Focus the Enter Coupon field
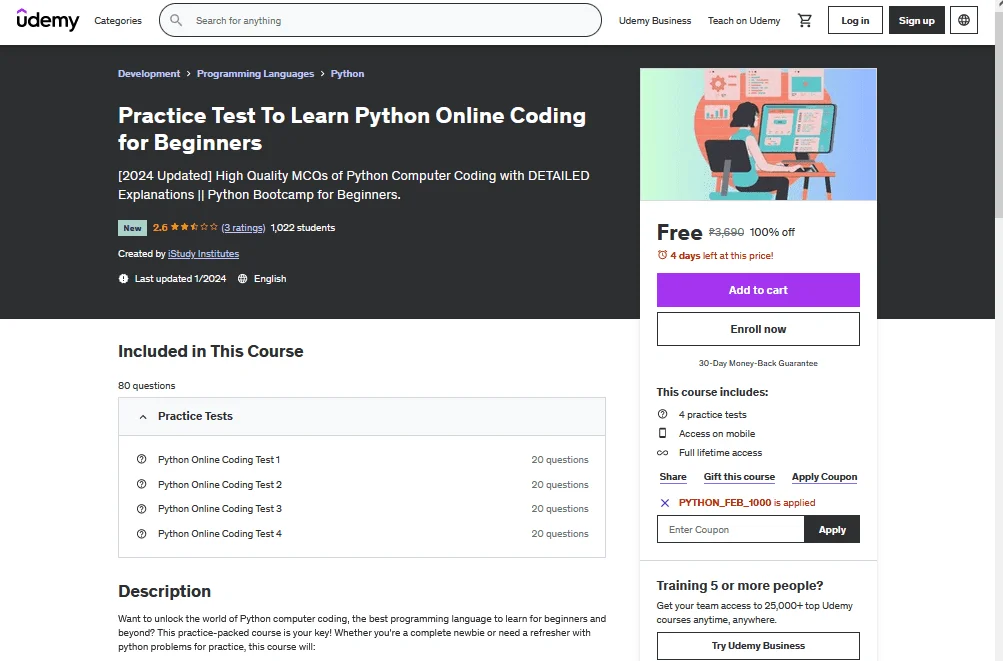1003x661 pixels. (731, 529)
